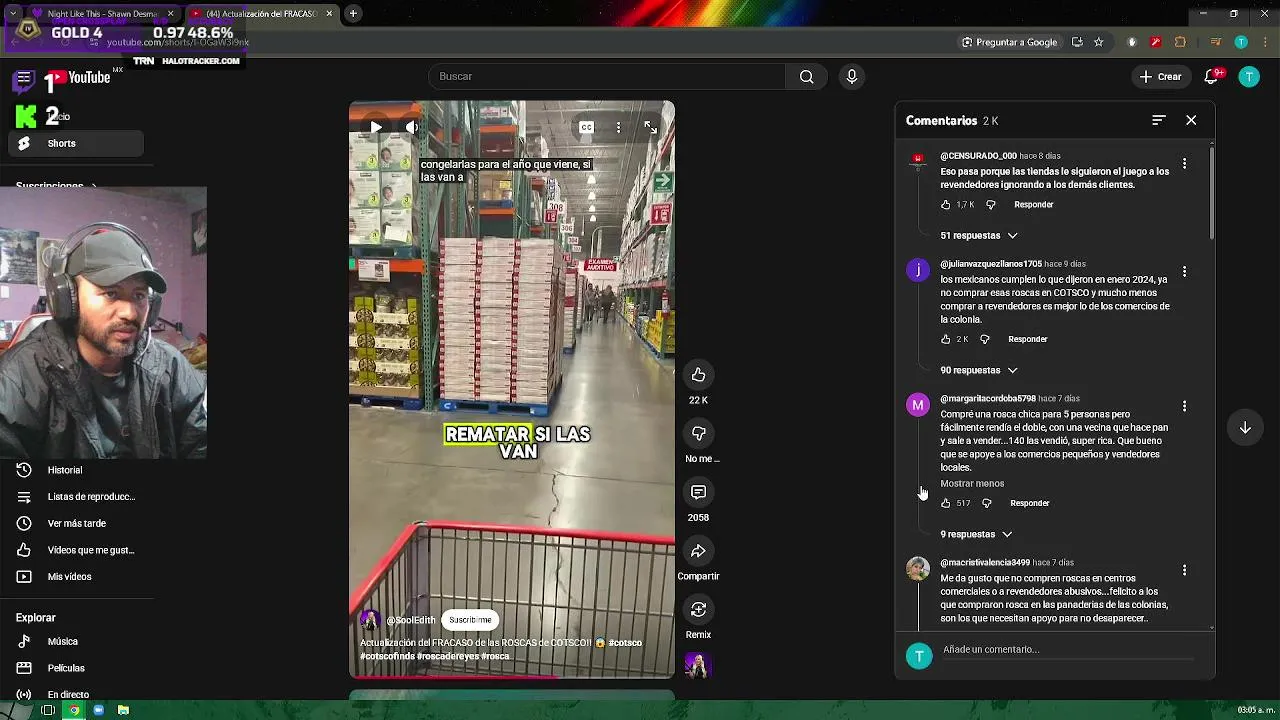Open the tab search dropdown in Chrome
Image resolution: width=1280 pixels, height=720 pixels.
(x=12, y=14)
